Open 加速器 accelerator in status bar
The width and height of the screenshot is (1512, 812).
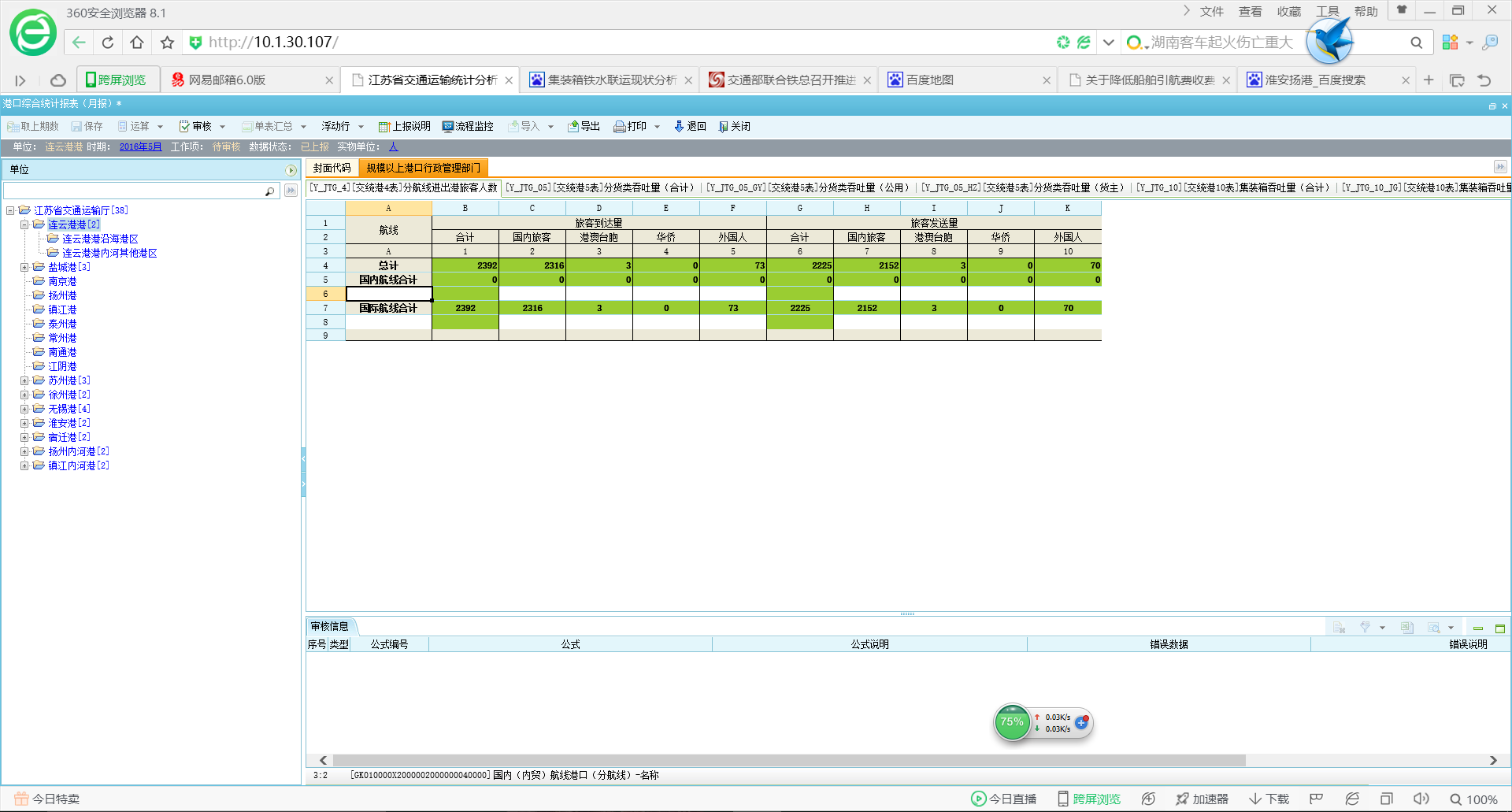click(1202, 799)
